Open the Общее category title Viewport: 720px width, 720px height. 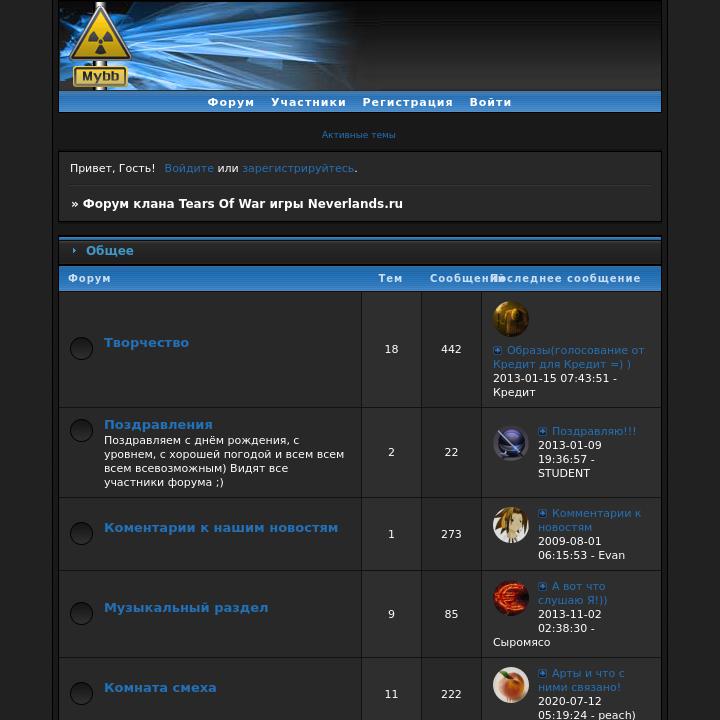tap(110, 251)
